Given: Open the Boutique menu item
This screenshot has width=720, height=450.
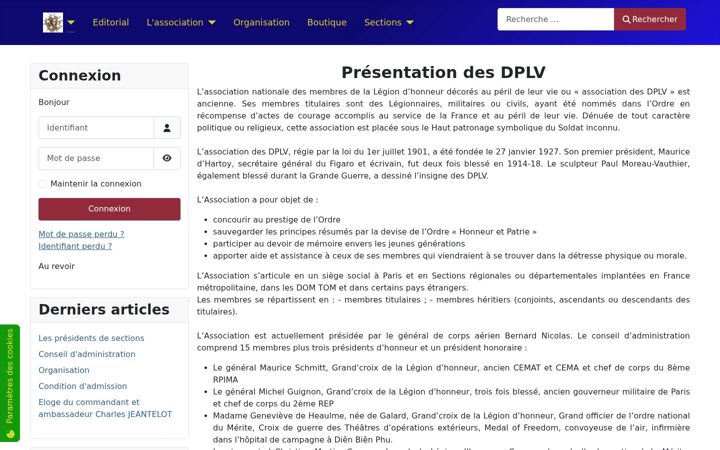Looking at the screenshot, I should 327,22.
